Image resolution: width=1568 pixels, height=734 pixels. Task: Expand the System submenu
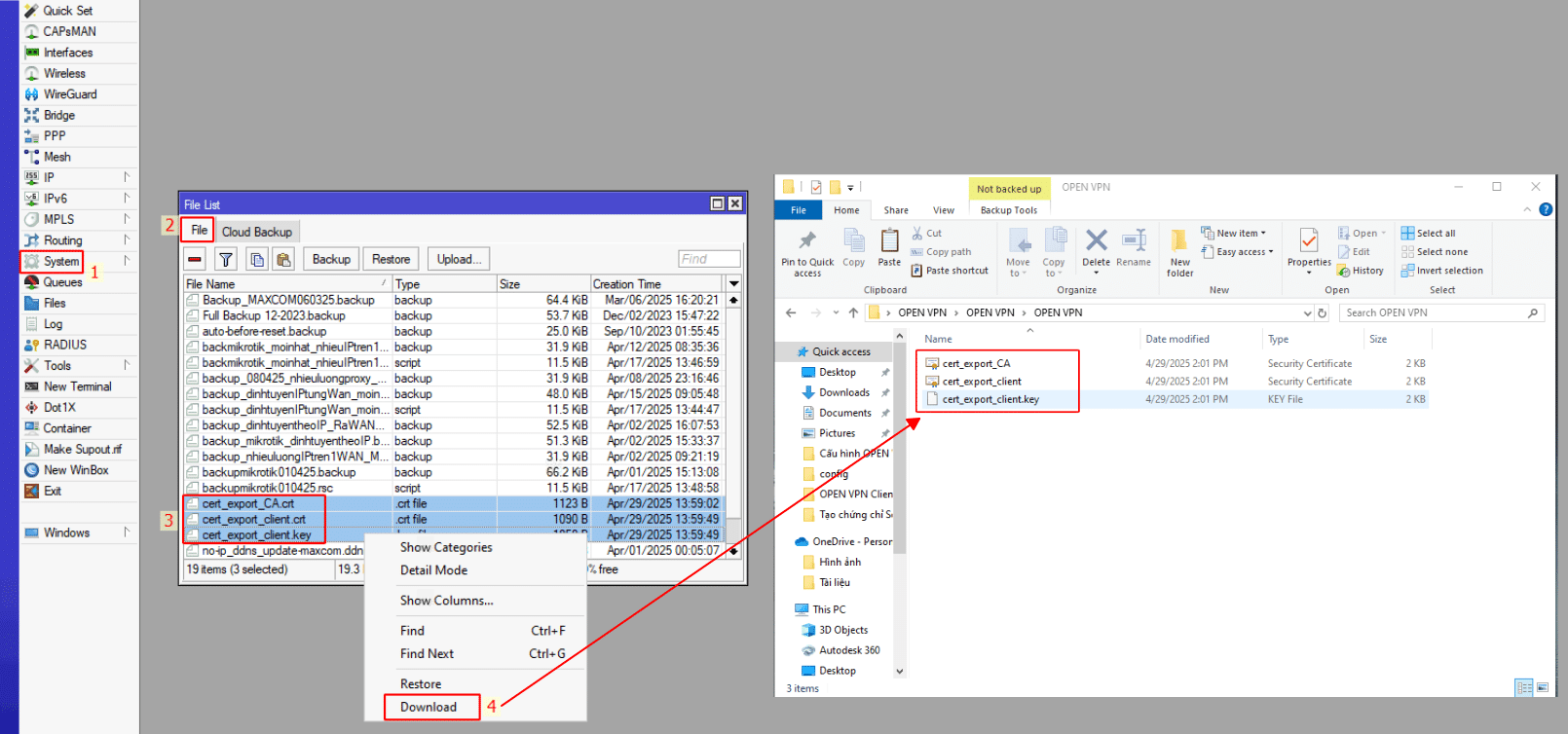click(127, 261)
